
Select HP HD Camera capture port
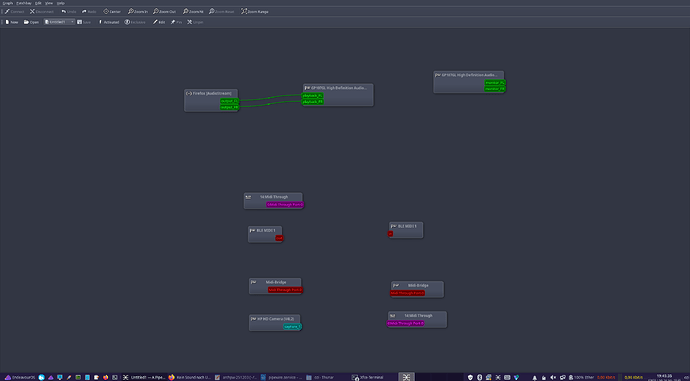click(x=292, y=326)
